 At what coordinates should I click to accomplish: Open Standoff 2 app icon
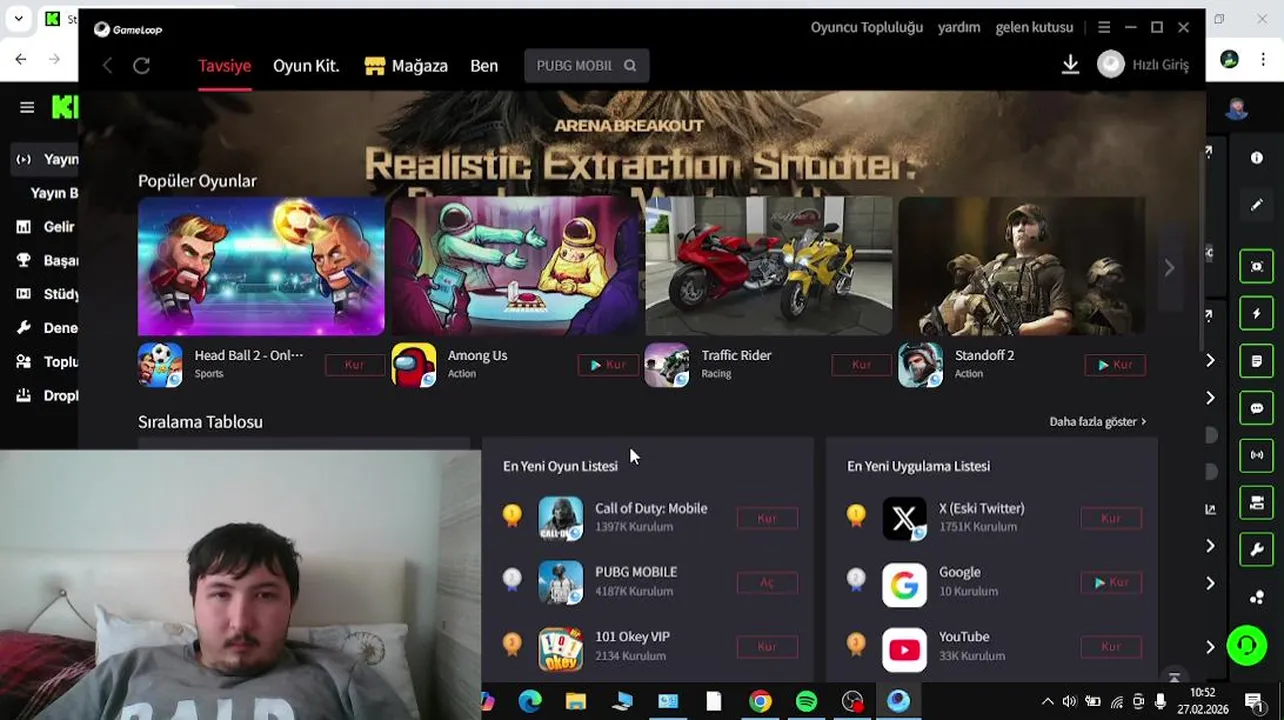(x=920, y=364)
